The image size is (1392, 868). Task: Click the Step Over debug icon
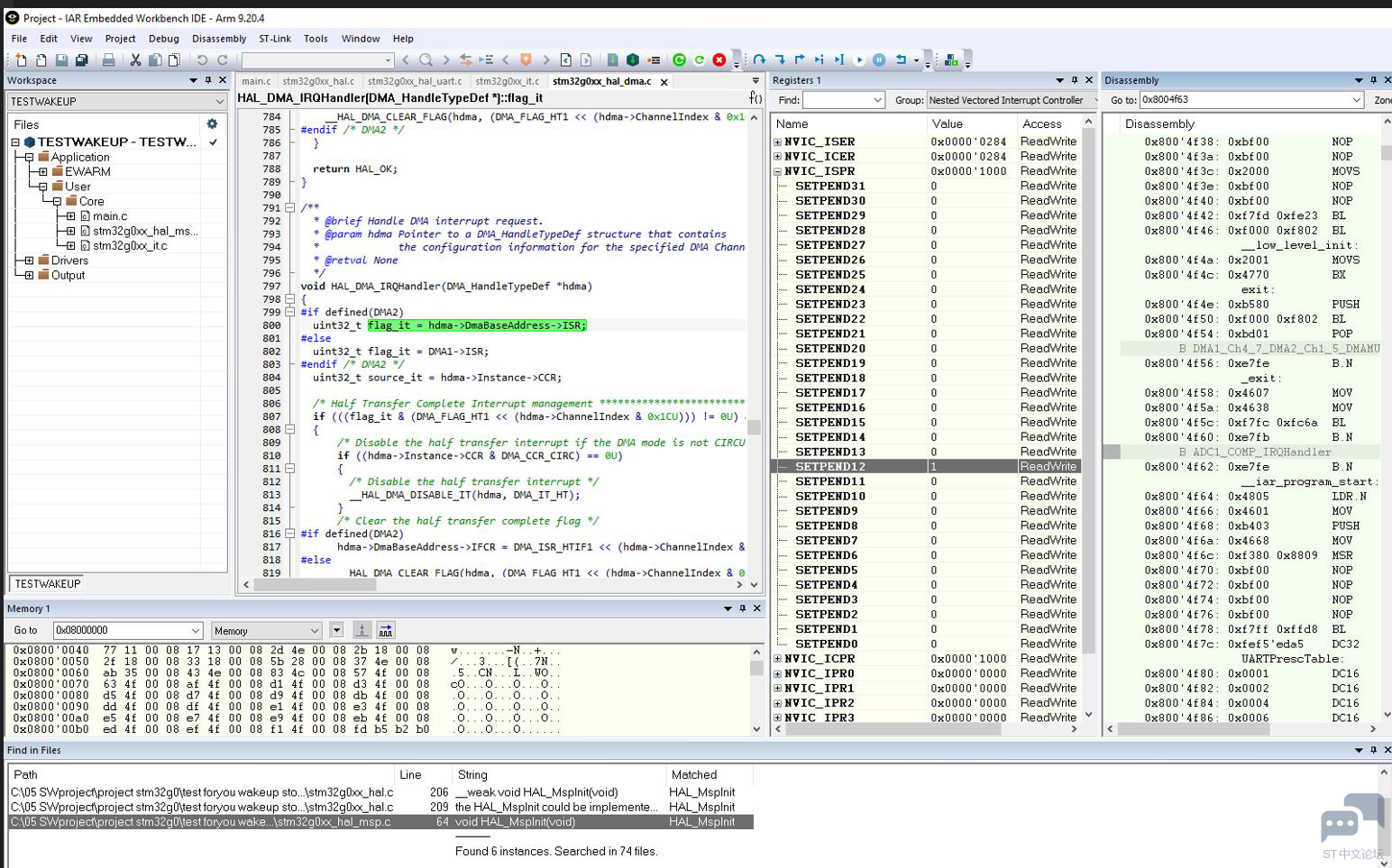(760, 60)
